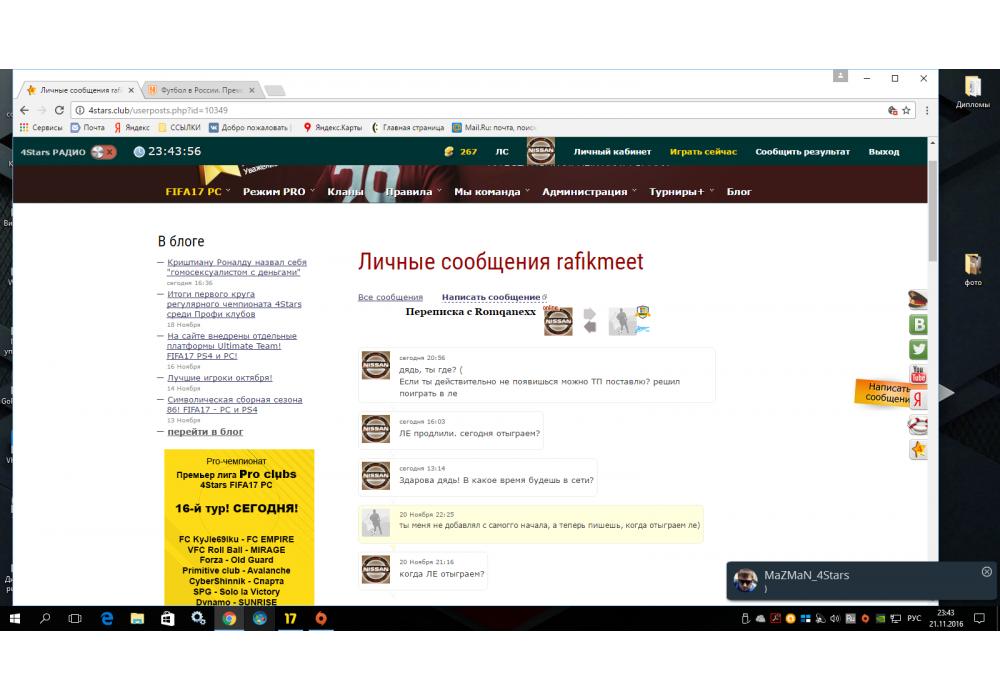
Task: Toggle the 4Stars radio on/off switch
Action: point(103,152)
